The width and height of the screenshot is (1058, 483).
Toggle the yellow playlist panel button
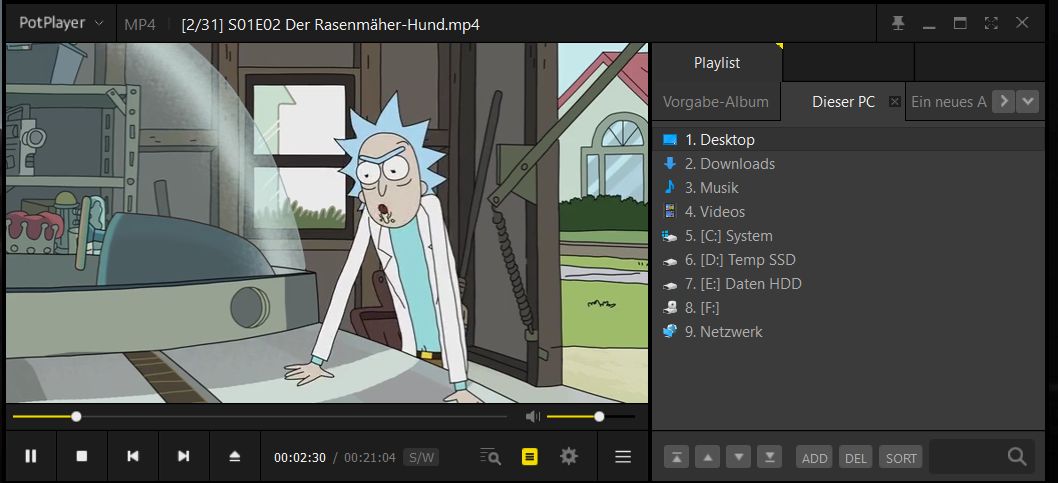tap(530, 457)
